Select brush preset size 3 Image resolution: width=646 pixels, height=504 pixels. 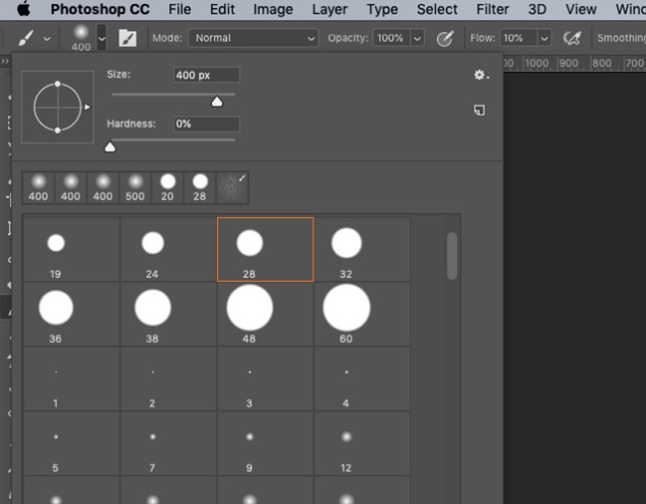pyautogui.click(x=265, y=379)
